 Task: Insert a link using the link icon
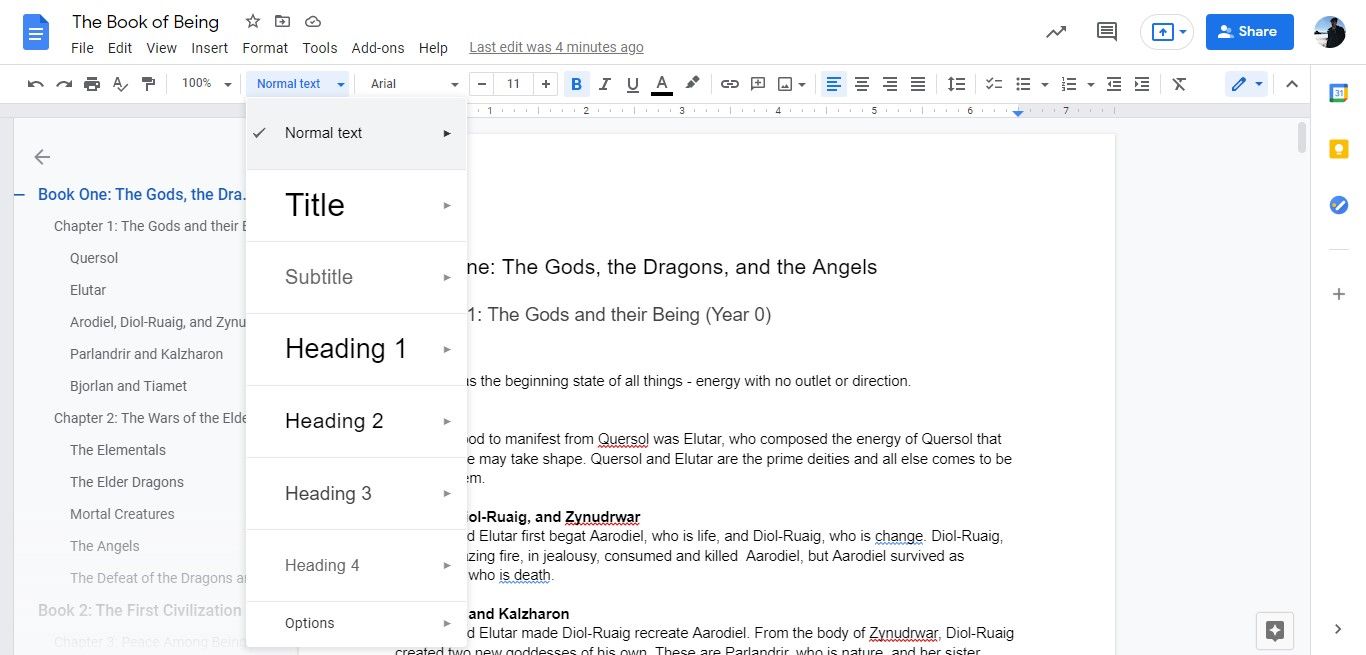[x=729, y=84]
